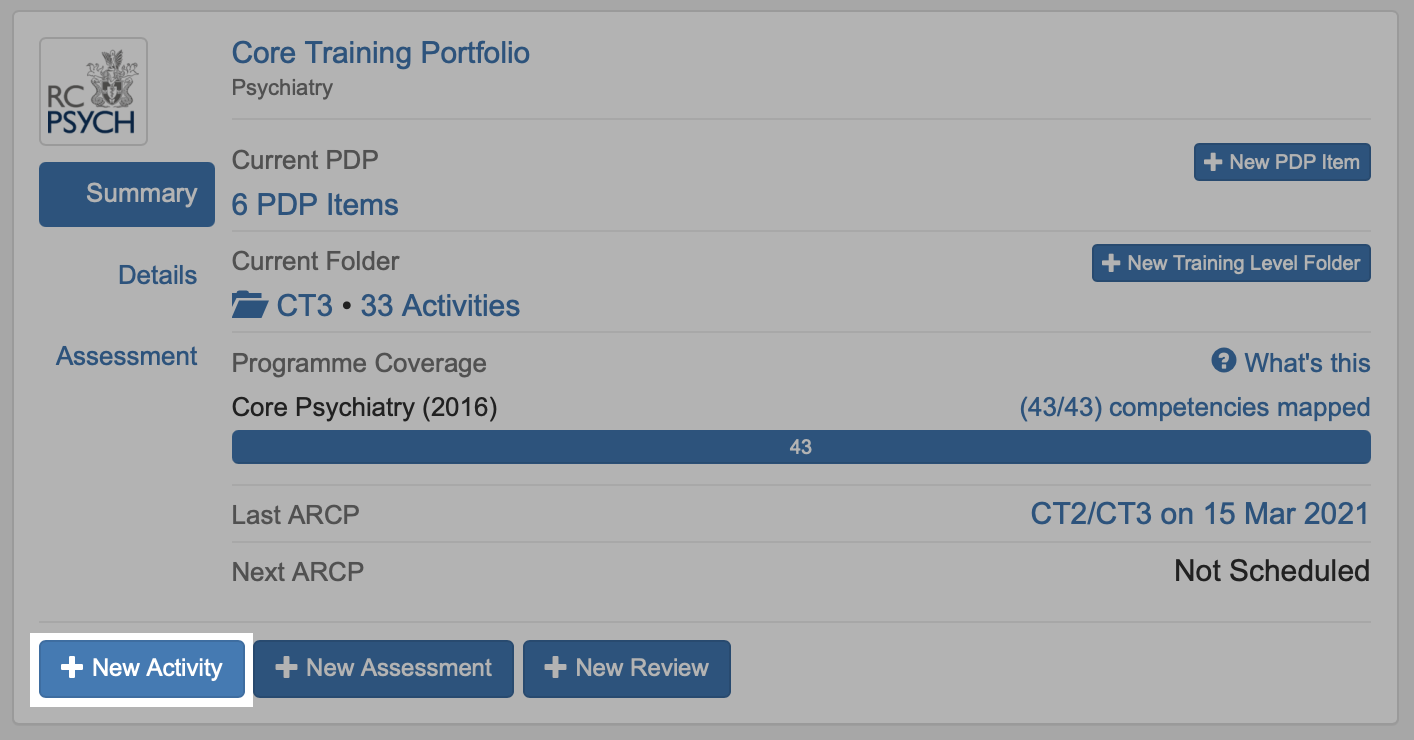Click the New Activity button
Viewport: 1414px width, 740px height.
point(142,668)
